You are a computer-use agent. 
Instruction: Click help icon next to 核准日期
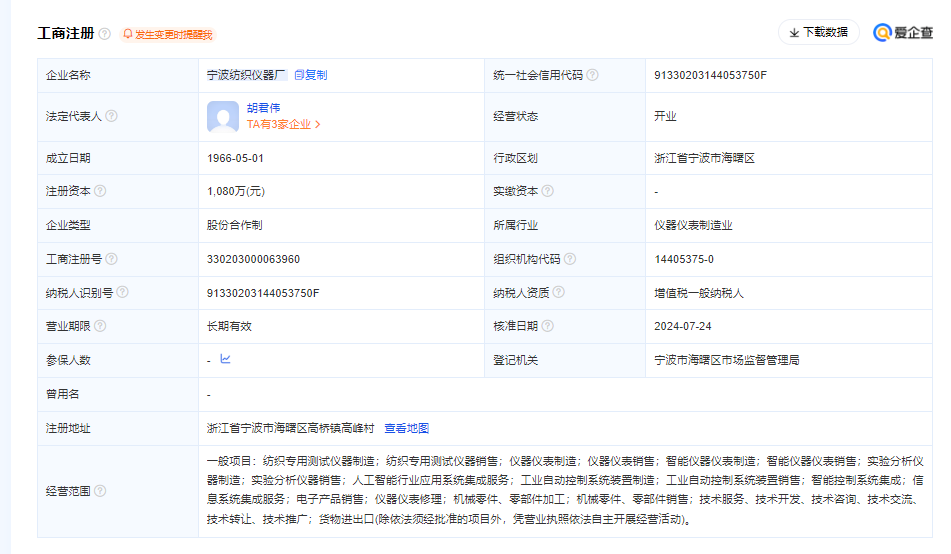point(547,326)
